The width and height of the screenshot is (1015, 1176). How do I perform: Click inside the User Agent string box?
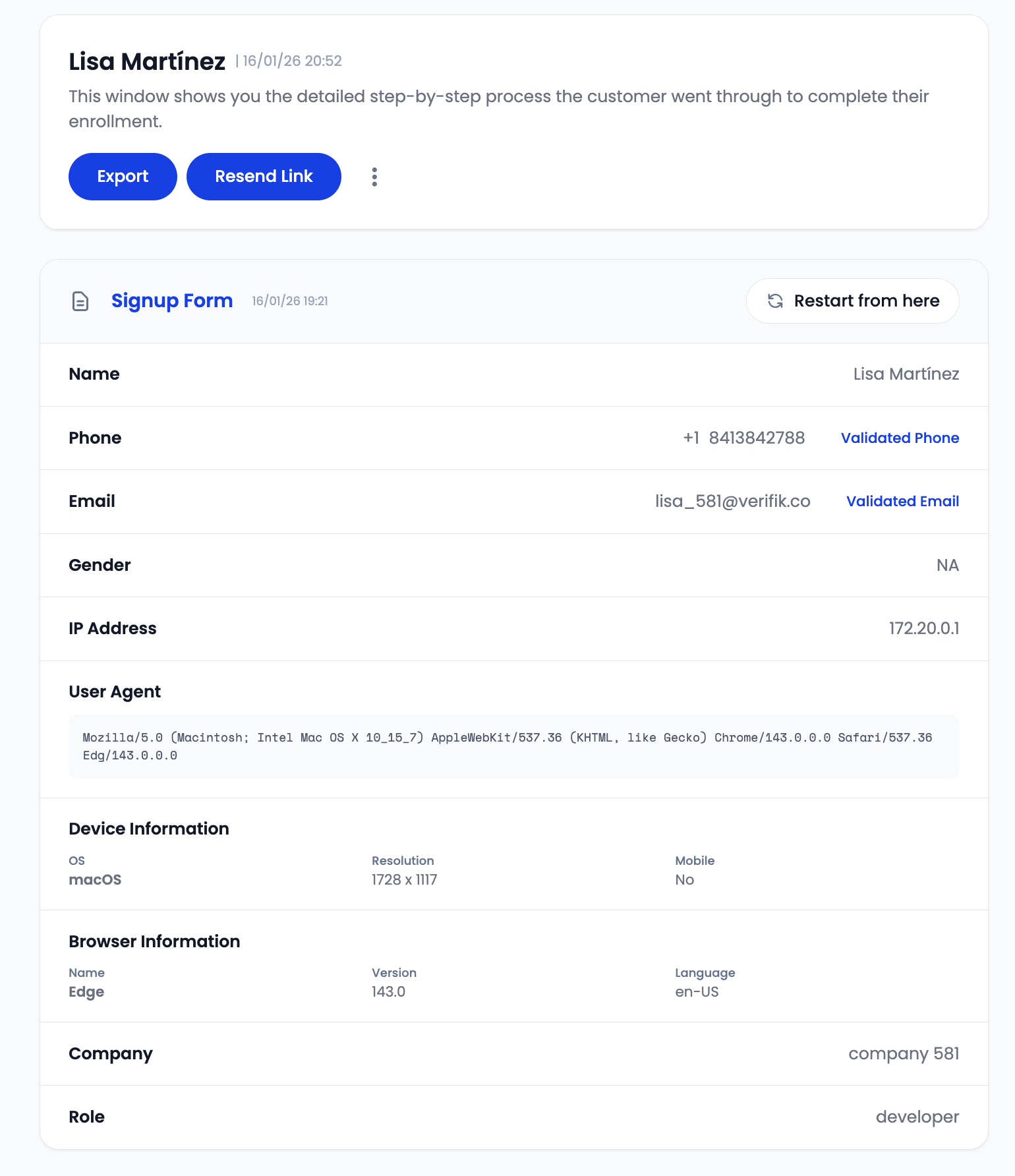tap(513, 746)
